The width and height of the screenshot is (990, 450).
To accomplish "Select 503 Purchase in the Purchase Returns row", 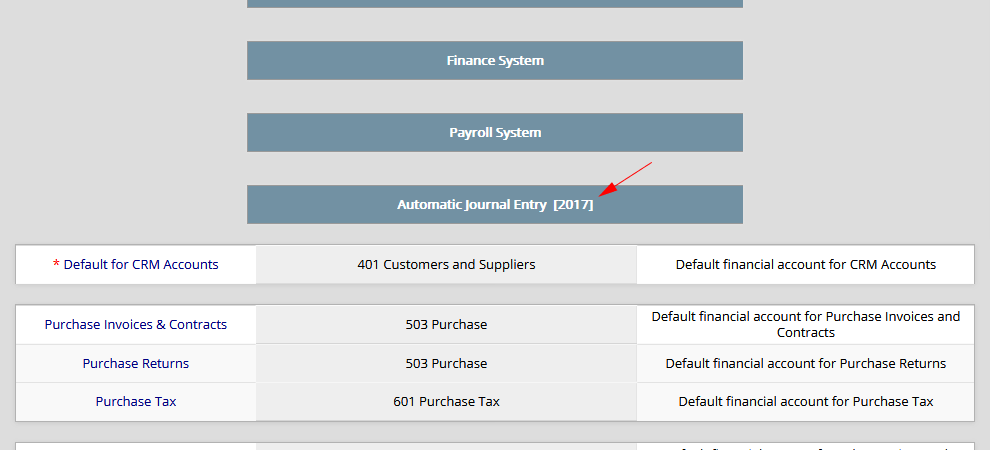I will click(x=446, y=363).
